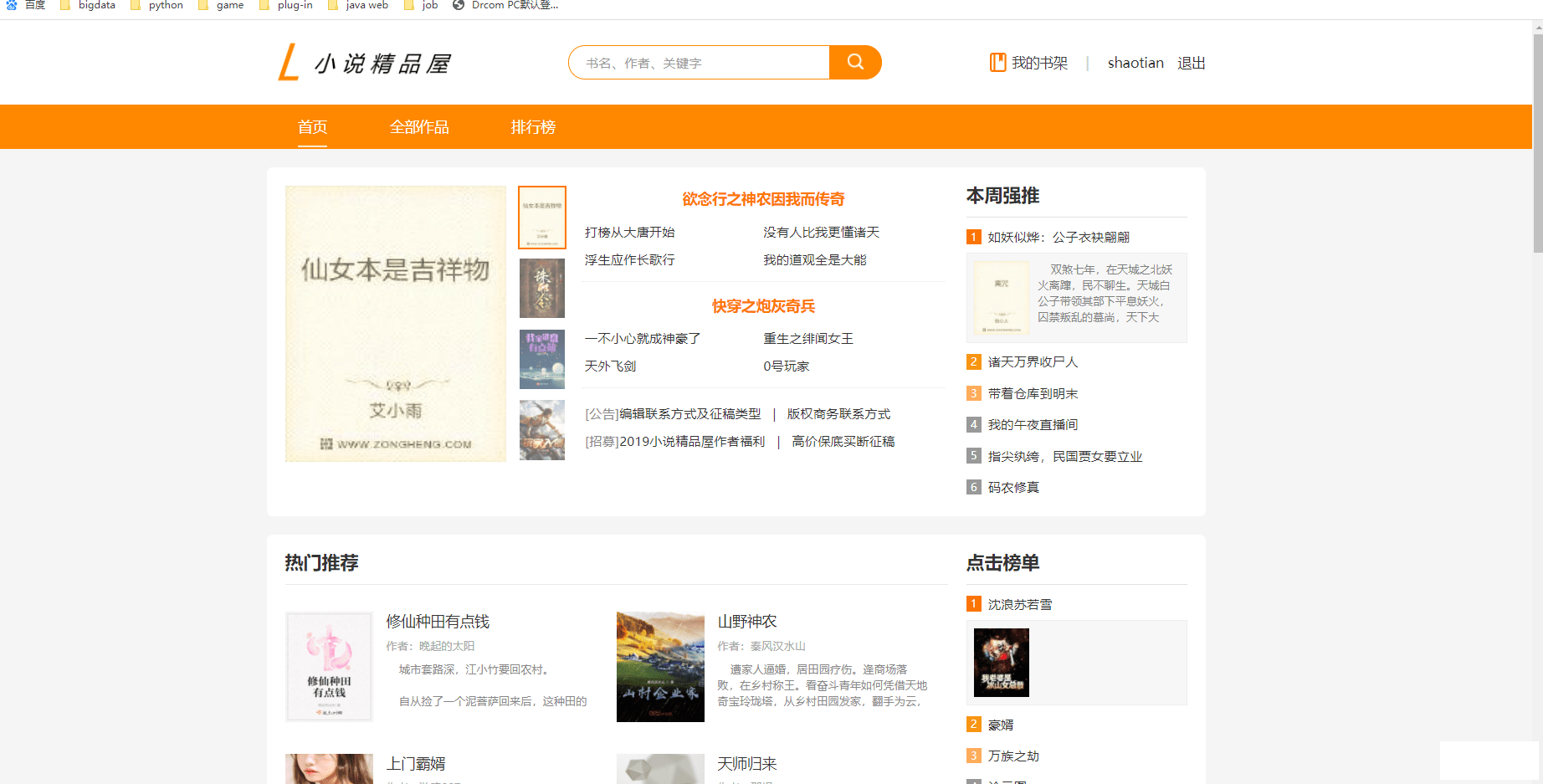
Task: Open 豪婿 in 点击榜单
Action: 1001,725
